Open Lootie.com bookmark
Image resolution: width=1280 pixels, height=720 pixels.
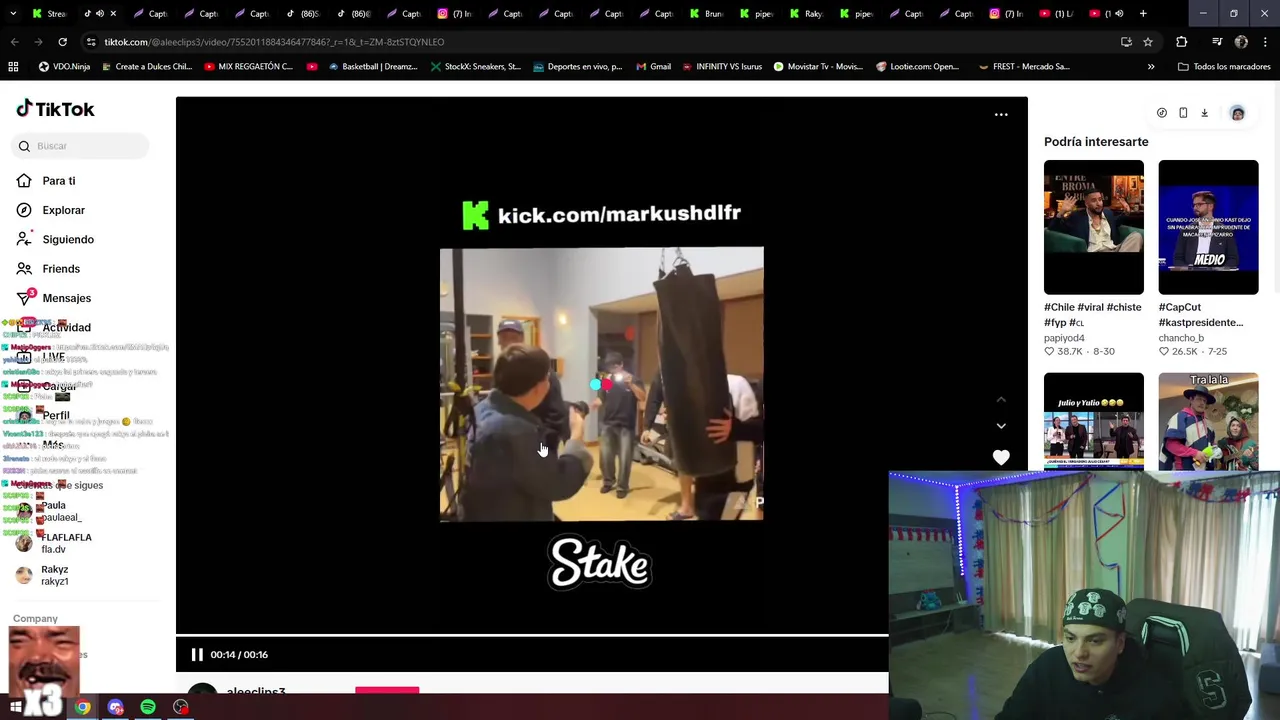[917, 67]
